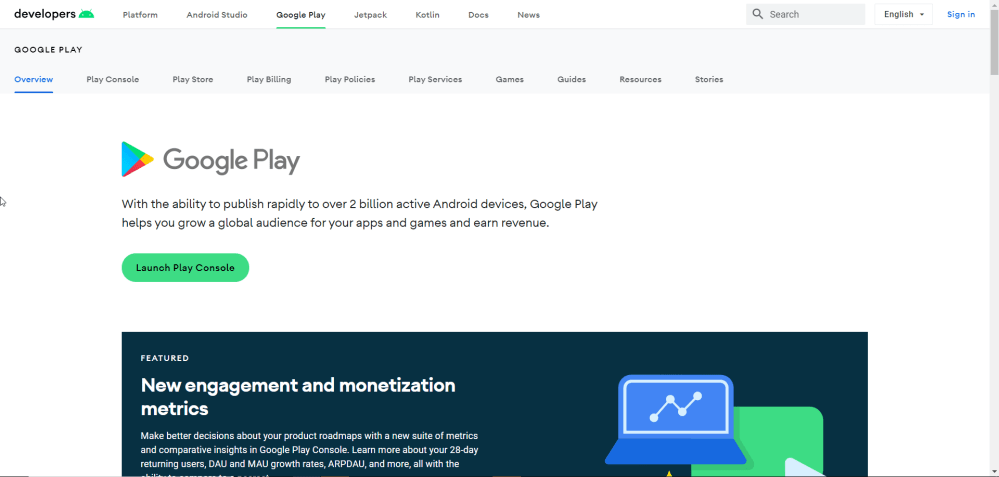This screenshot has height=477, width=999.
Task: Switch to the Play Store tab
Action: click(193, 79)
